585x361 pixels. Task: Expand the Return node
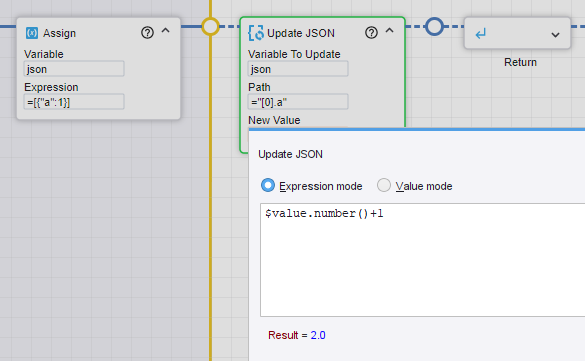pyautogui.click(x=555, y=35)
